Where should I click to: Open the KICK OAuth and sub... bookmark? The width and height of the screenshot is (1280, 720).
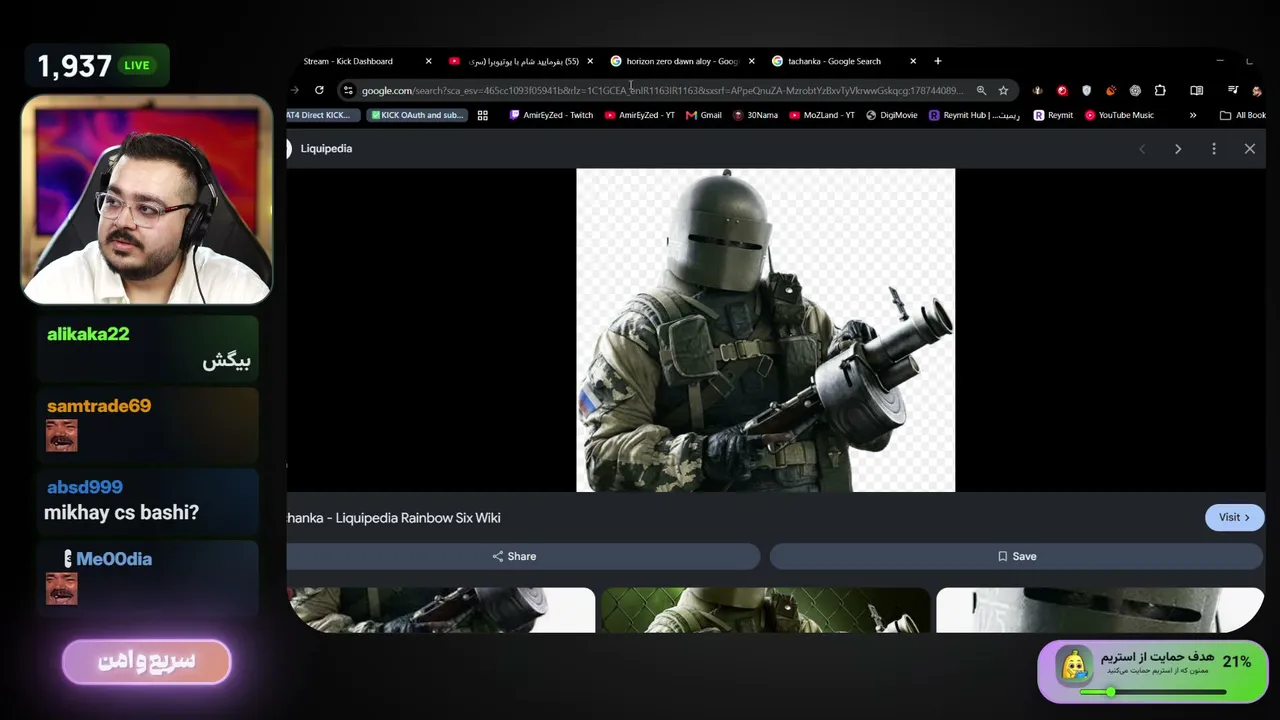[x=418, y=115]
